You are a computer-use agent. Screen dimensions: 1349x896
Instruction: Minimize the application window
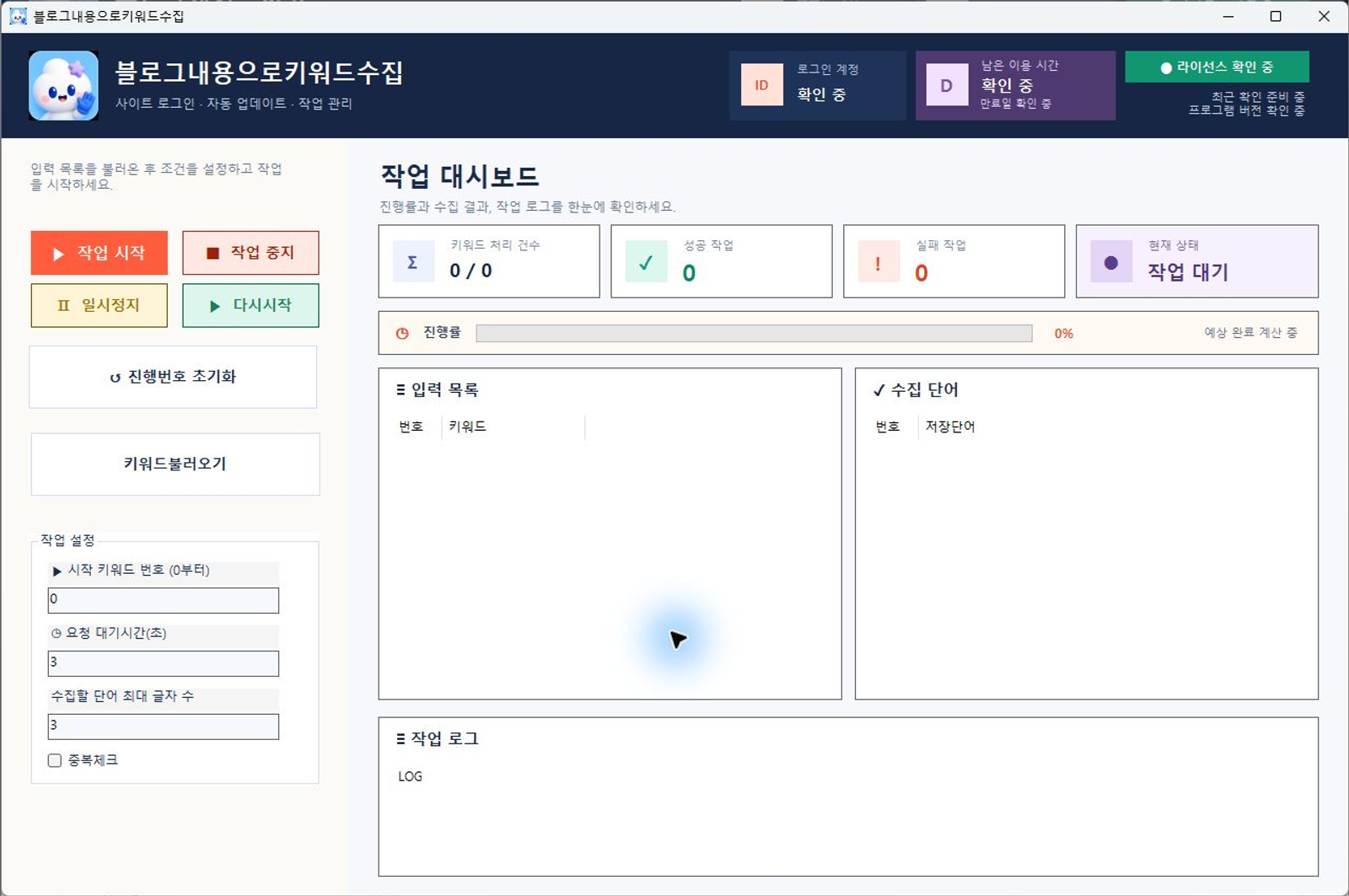click(1228, 16)
